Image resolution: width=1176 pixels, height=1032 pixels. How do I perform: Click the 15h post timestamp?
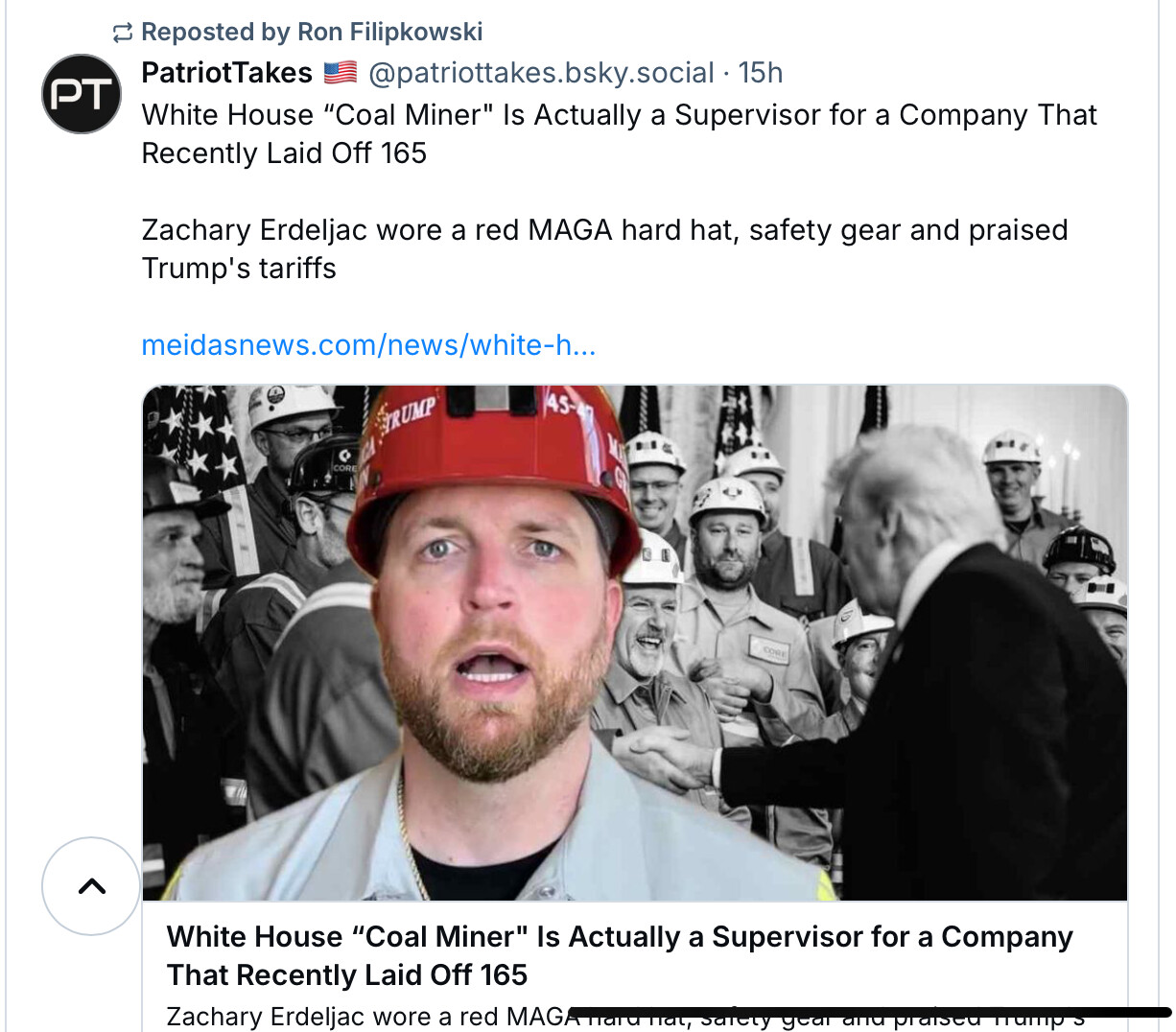[761, 73]
